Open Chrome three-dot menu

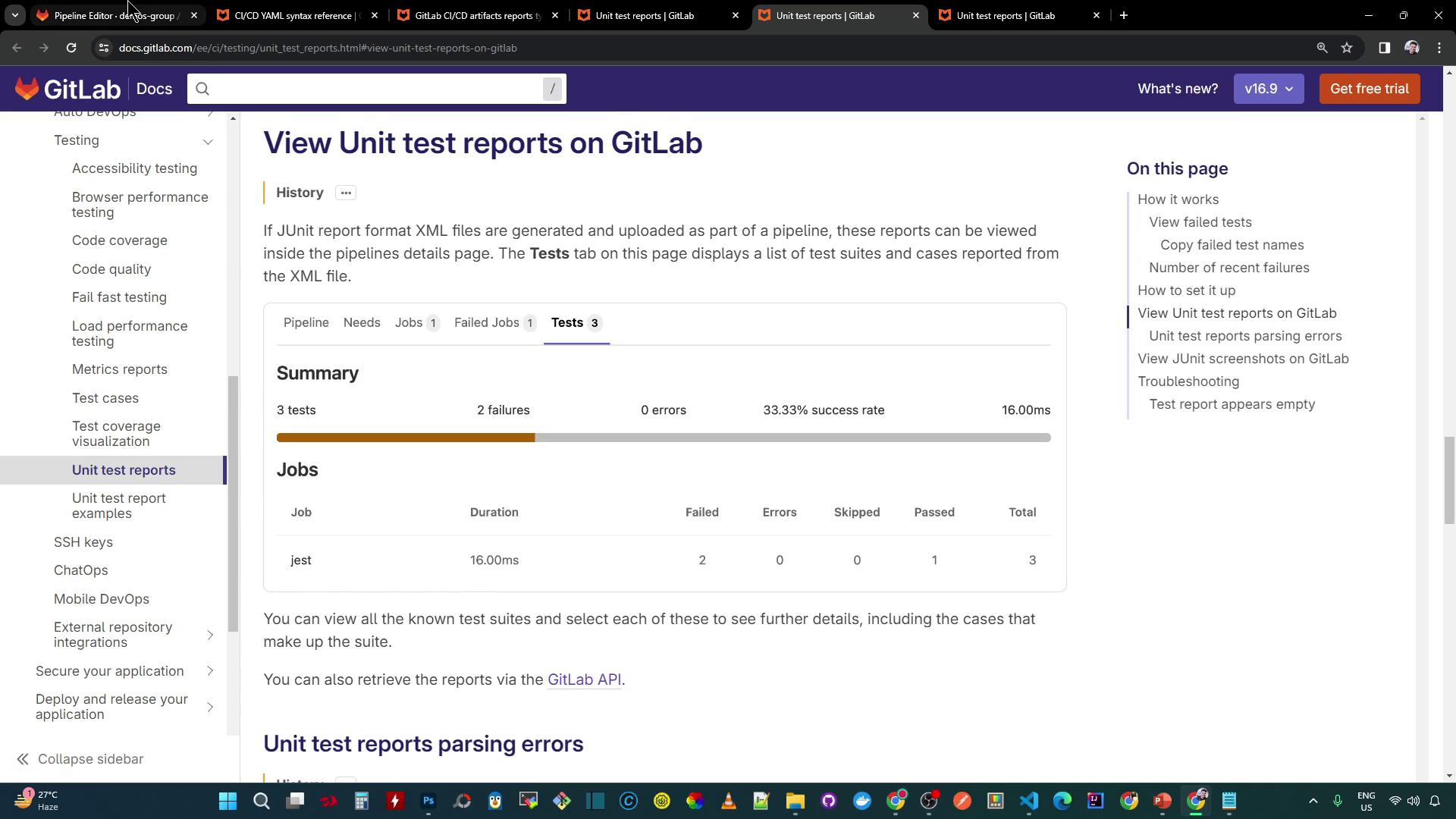(1439, 48)
